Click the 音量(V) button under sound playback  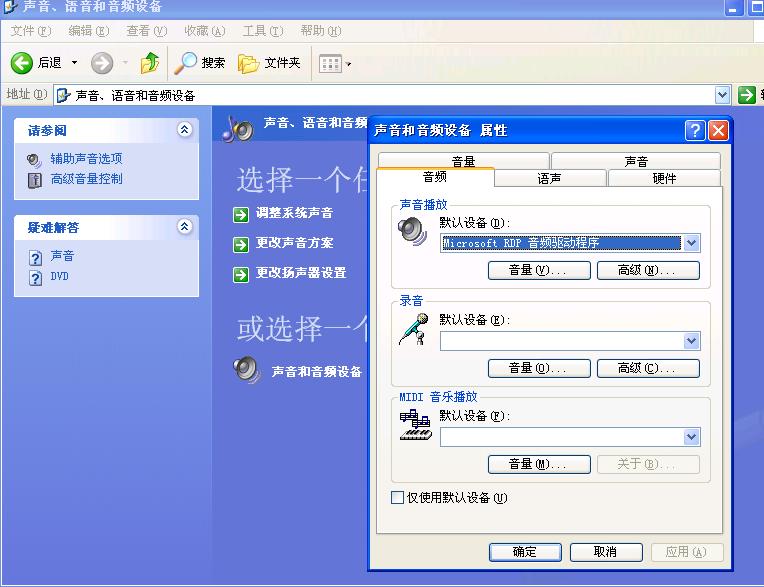tap(539, 270)
